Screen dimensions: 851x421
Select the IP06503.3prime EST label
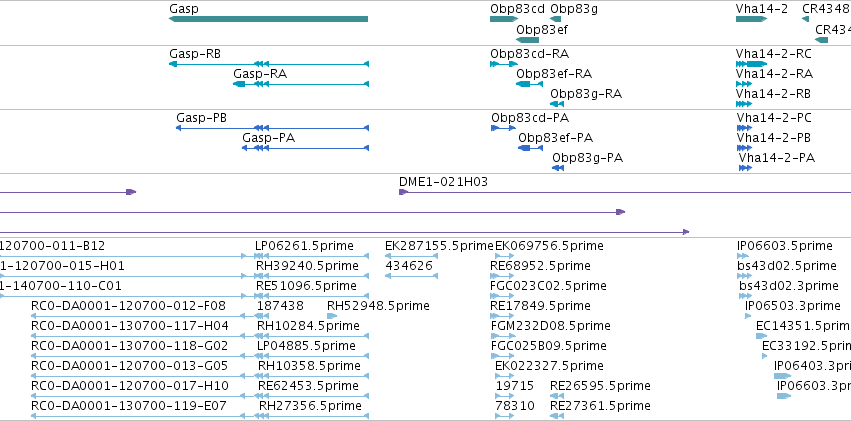[793, 306]
